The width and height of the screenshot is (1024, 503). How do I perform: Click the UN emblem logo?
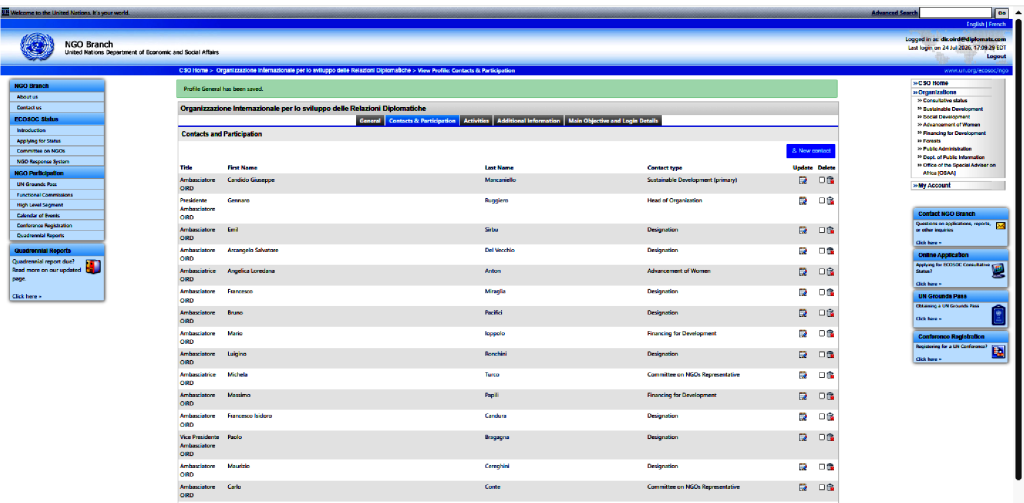click(x=38, y=47)
